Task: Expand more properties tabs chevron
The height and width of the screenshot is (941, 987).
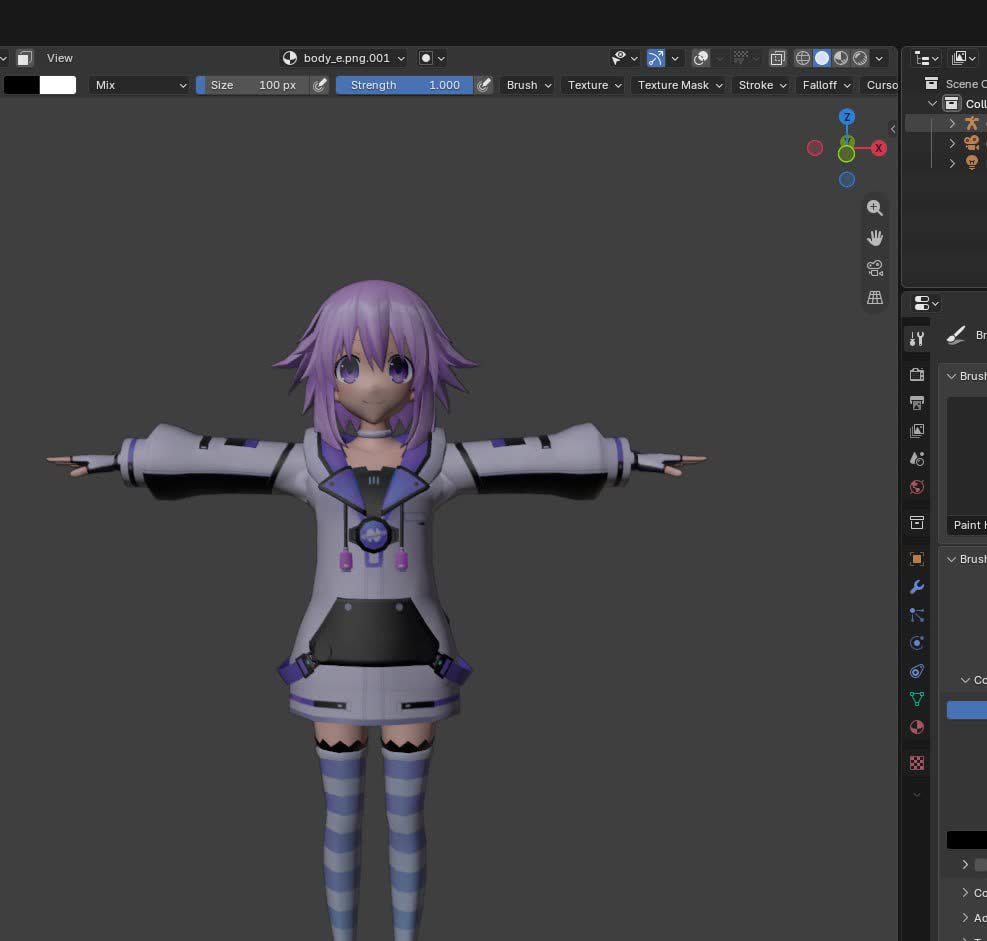Action: (x=916, y=794)
